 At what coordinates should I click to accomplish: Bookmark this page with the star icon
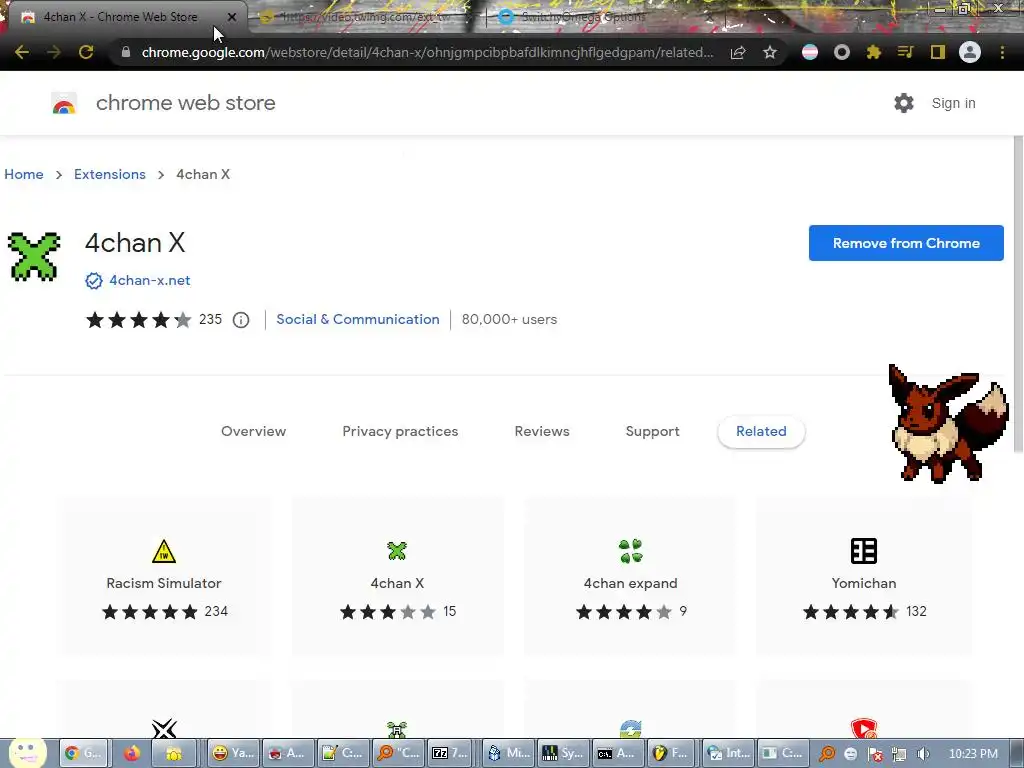(770, 52)
